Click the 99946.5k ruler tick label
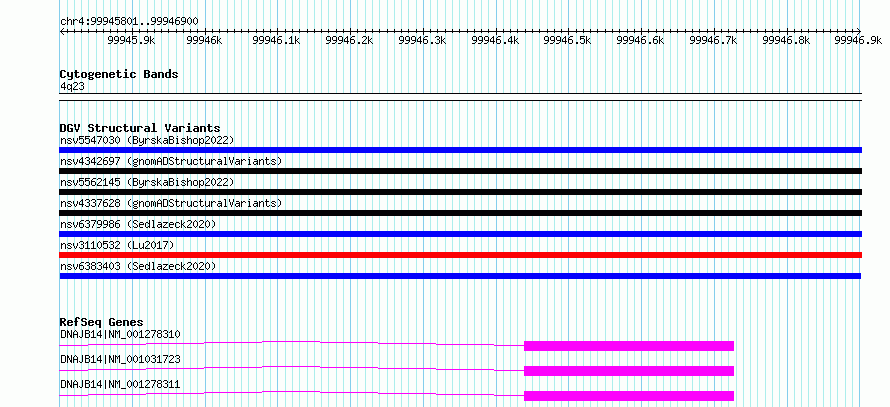The width and height of the screenshot is (890, 407). (568, 40)
